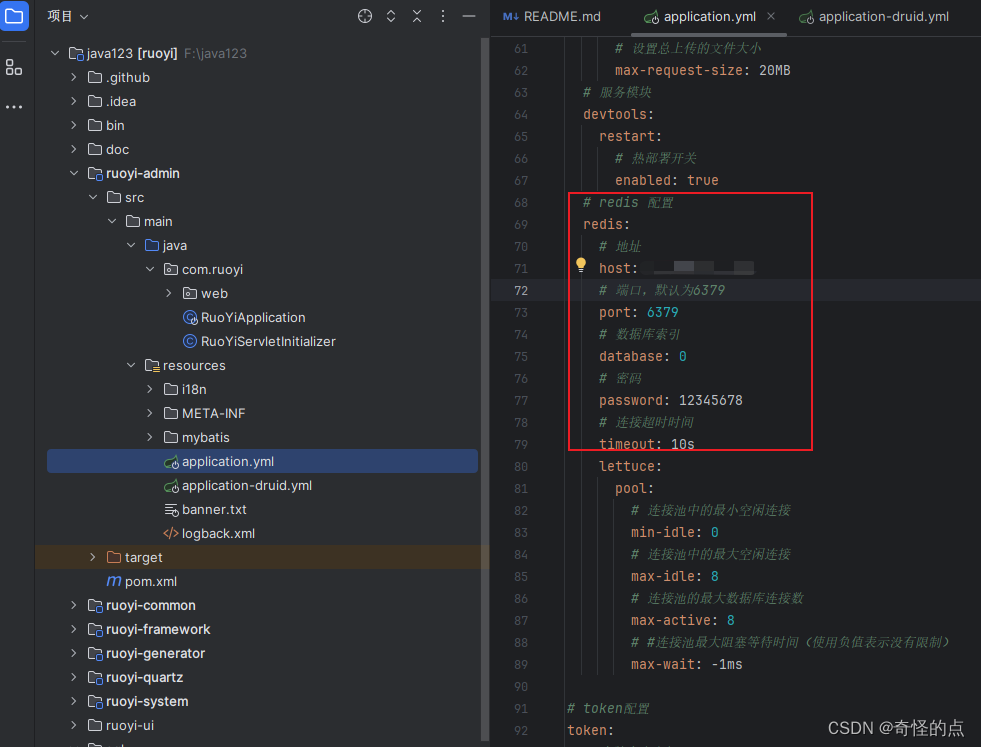
Task: Click the pom.xml Maven icon
Action: 114,581
